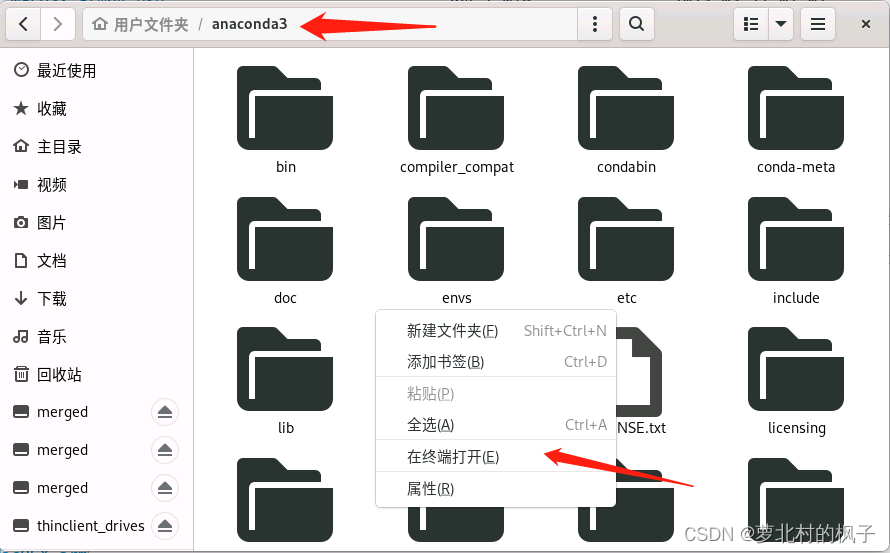Viewport: 890px width, 553px height.
Task: Eject the first merged drive
Action: point(165,412)
